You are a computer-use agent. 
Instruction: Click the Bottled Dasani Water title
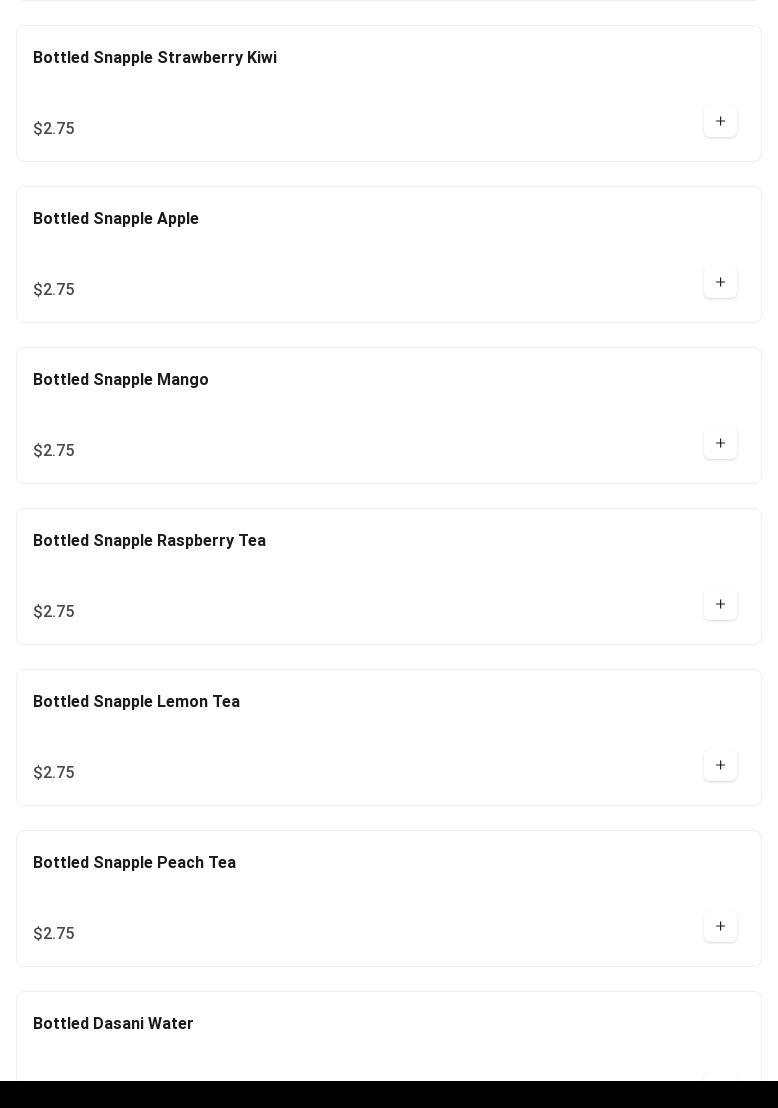[113, 1024]
